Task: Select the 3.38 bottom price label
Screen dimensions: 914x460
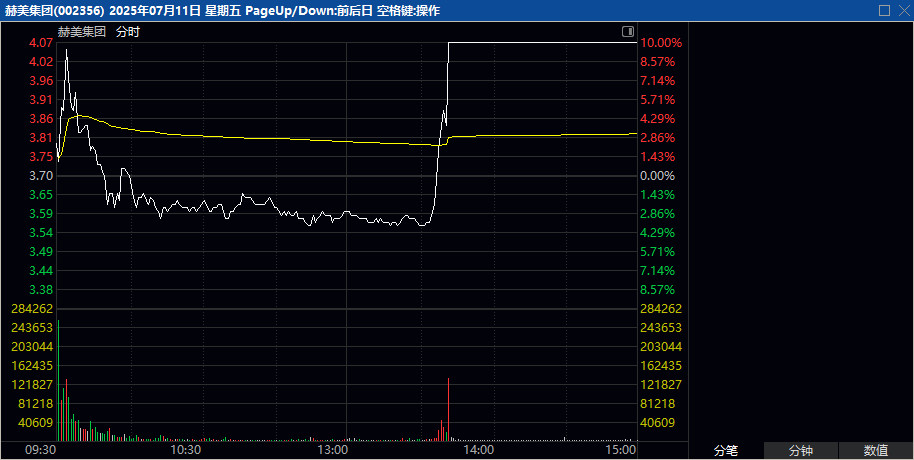Action: pos(41,290)
